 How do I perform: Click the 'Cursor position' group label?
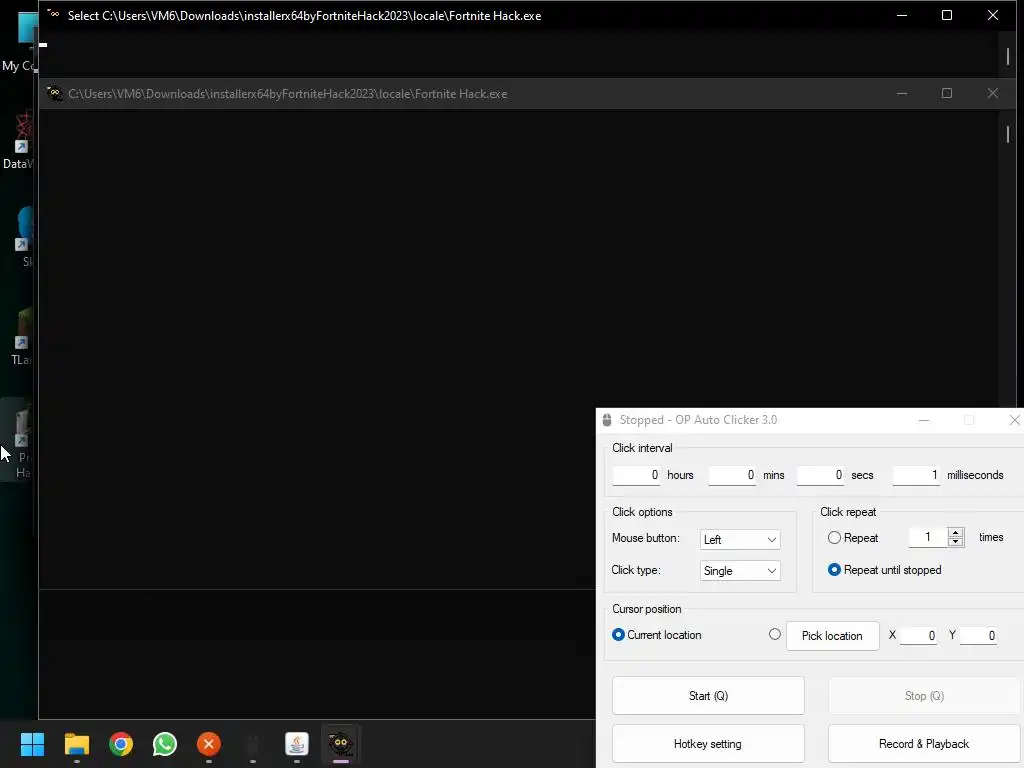pos(647,609)
